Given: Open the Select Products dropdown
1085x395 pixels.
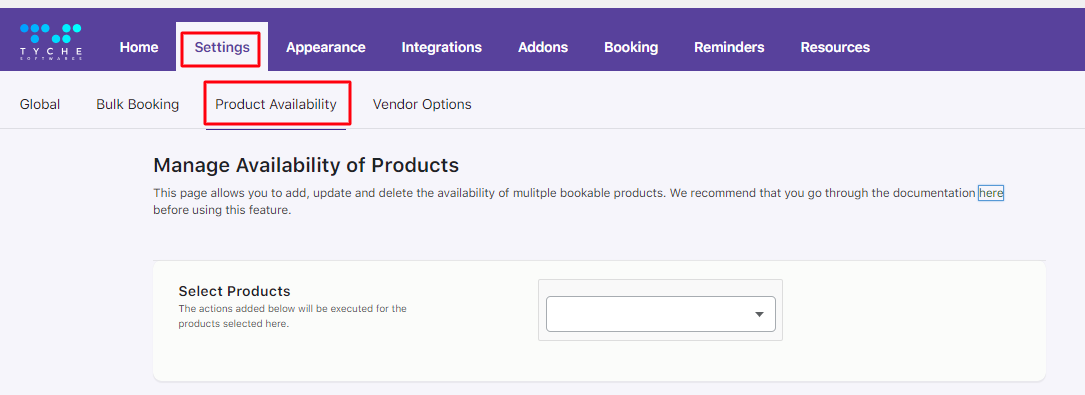Looking at the screenshot, I should [661, 314].
